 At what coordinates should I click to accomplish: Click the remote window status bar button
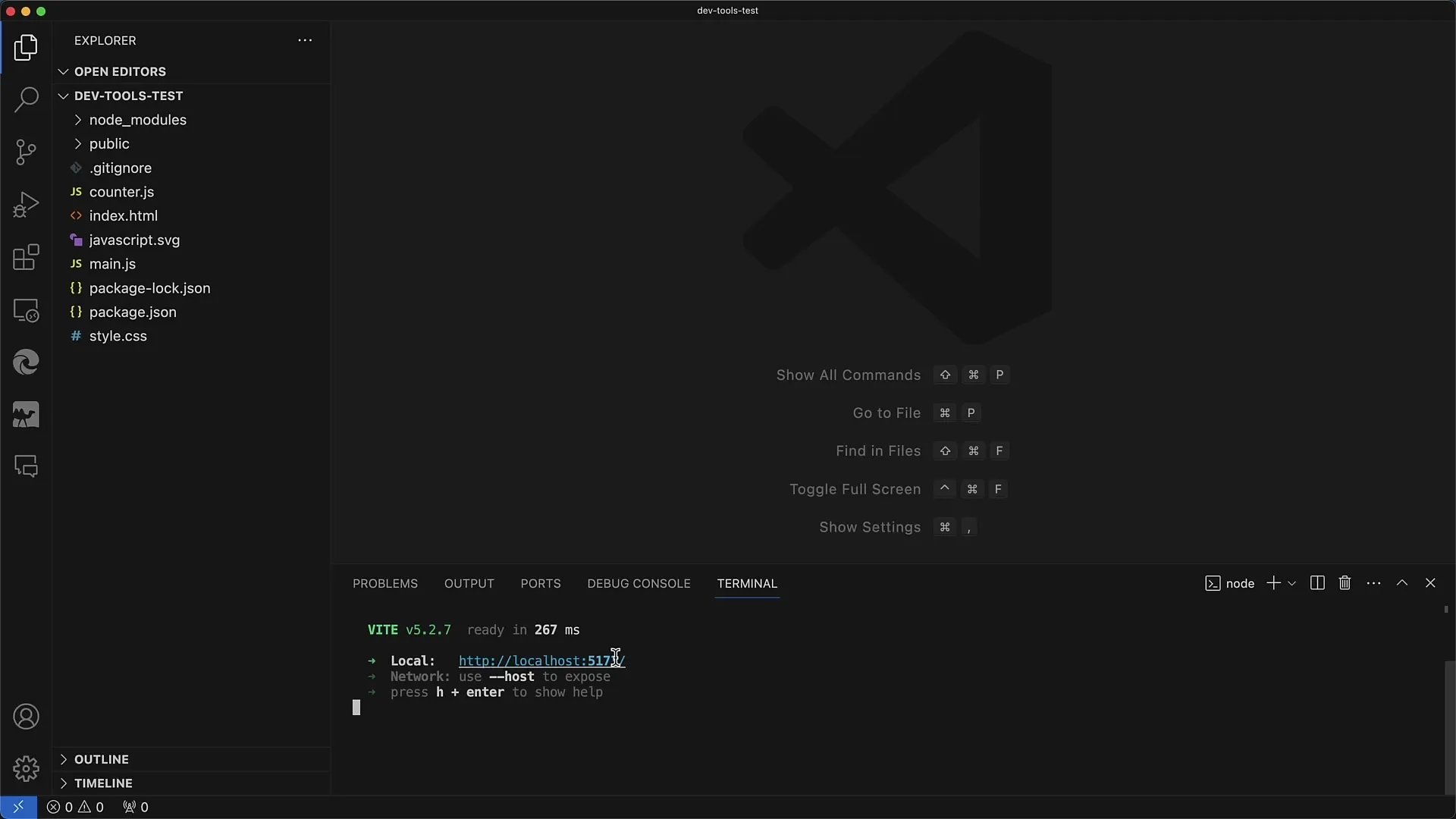(x=18, y=807)
